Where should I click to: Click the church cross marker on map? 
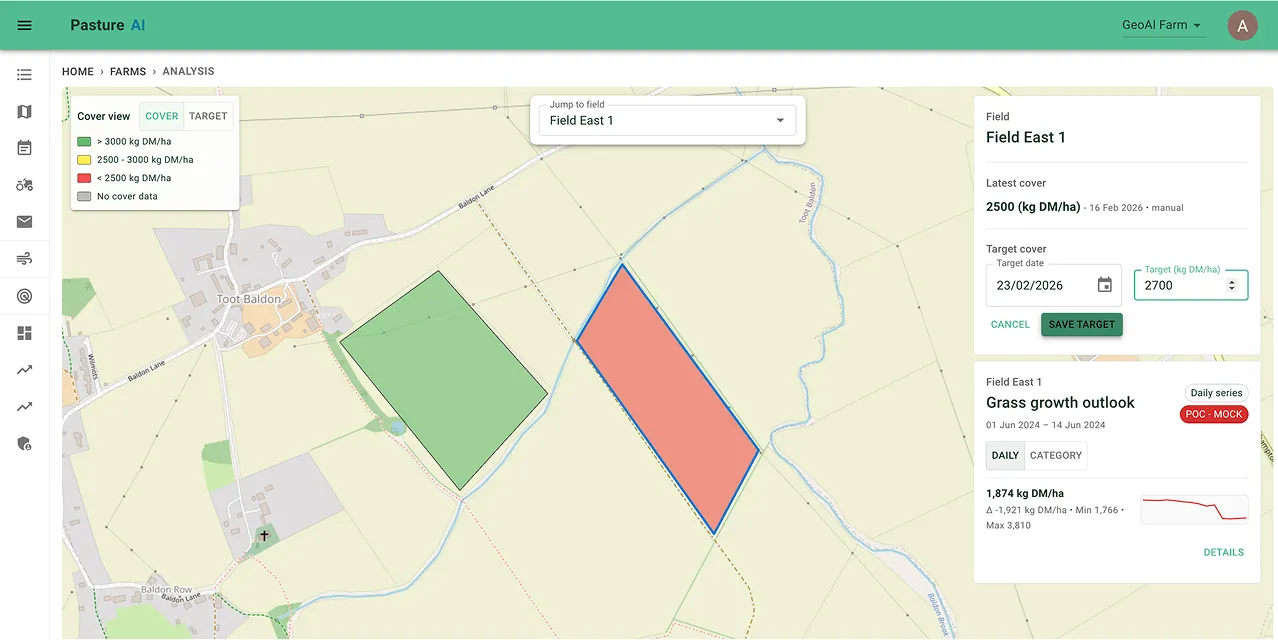[264, 536]
